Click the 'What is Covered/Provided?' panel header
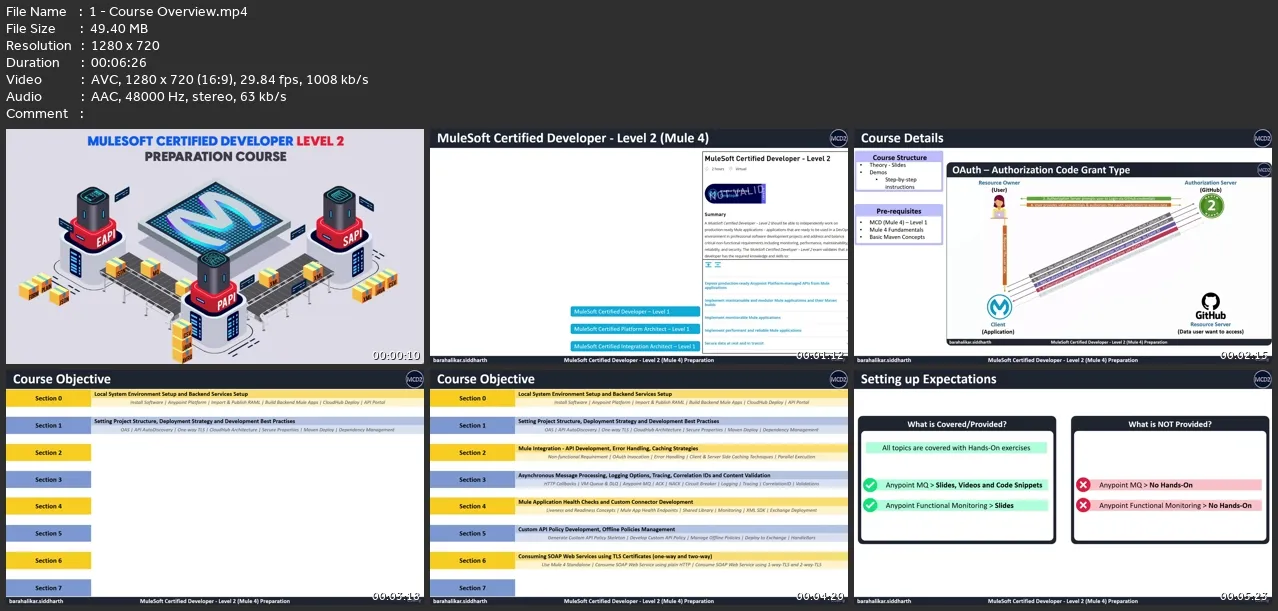Viewport: 1278px width, 611px height. click(x=957, y=424)
